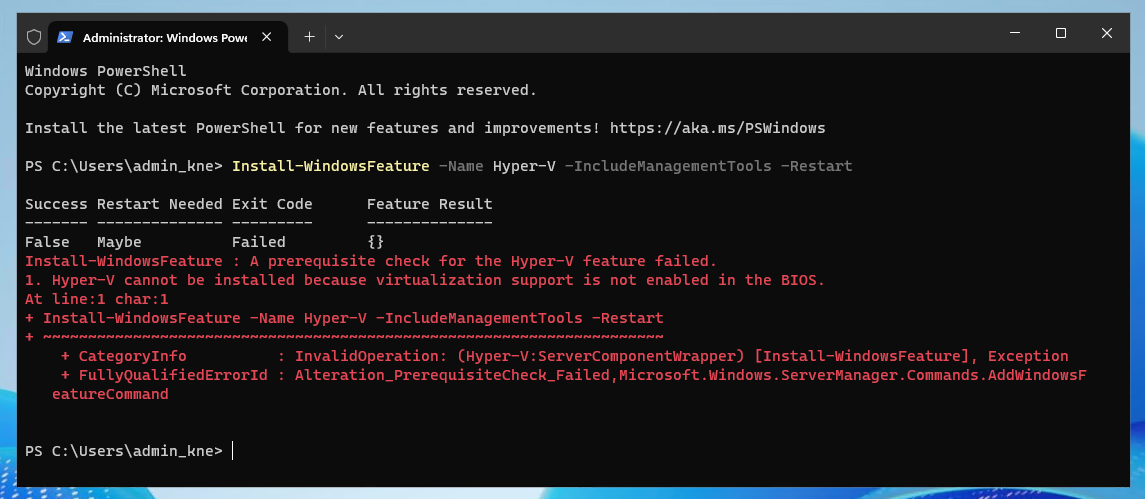
Task: Maximize the terminal window
Action: tap(1061, 33)
